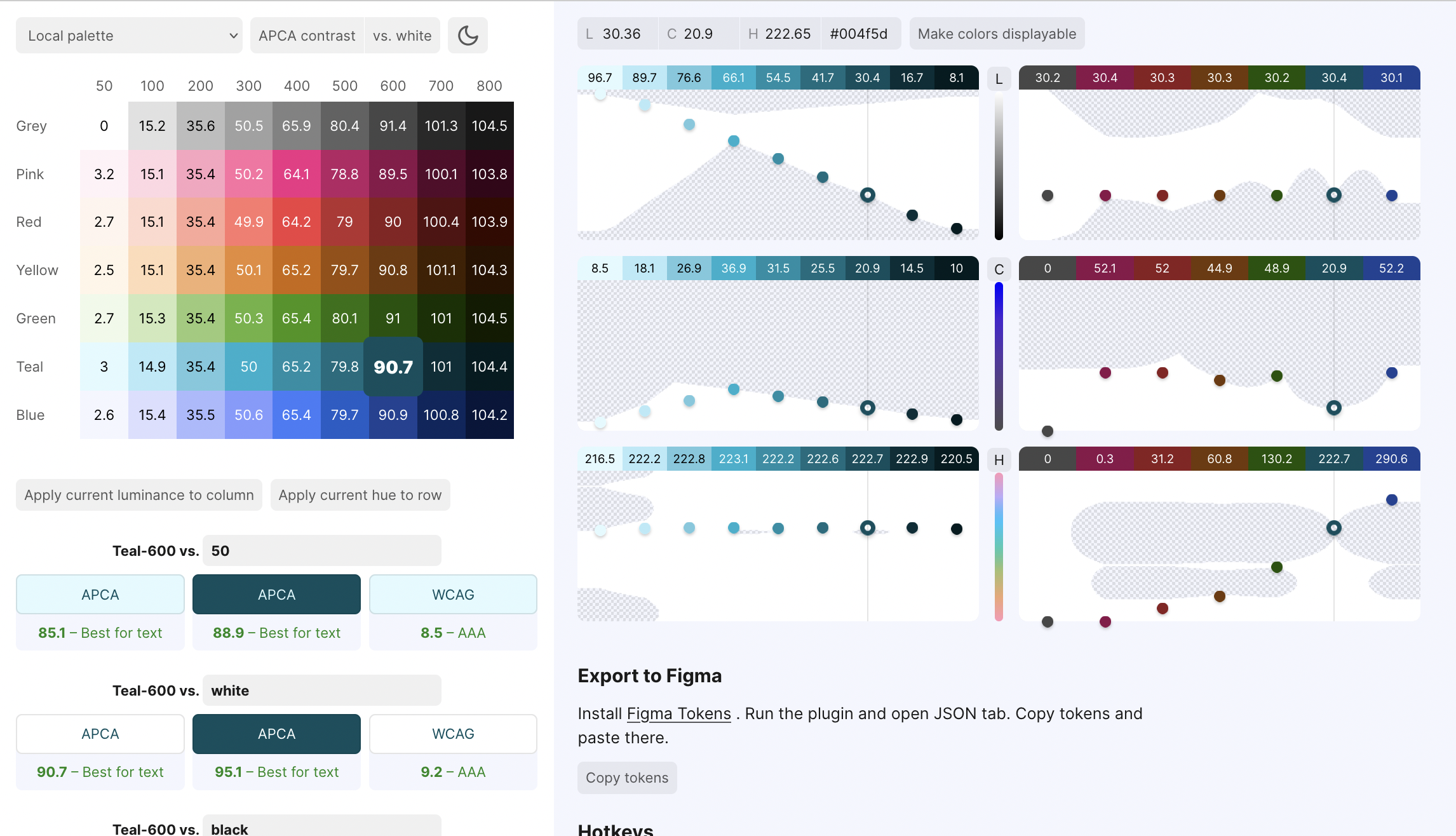Click Make colors displayable button
Viewport: 1456px width, 836px height.
point(996,34)
